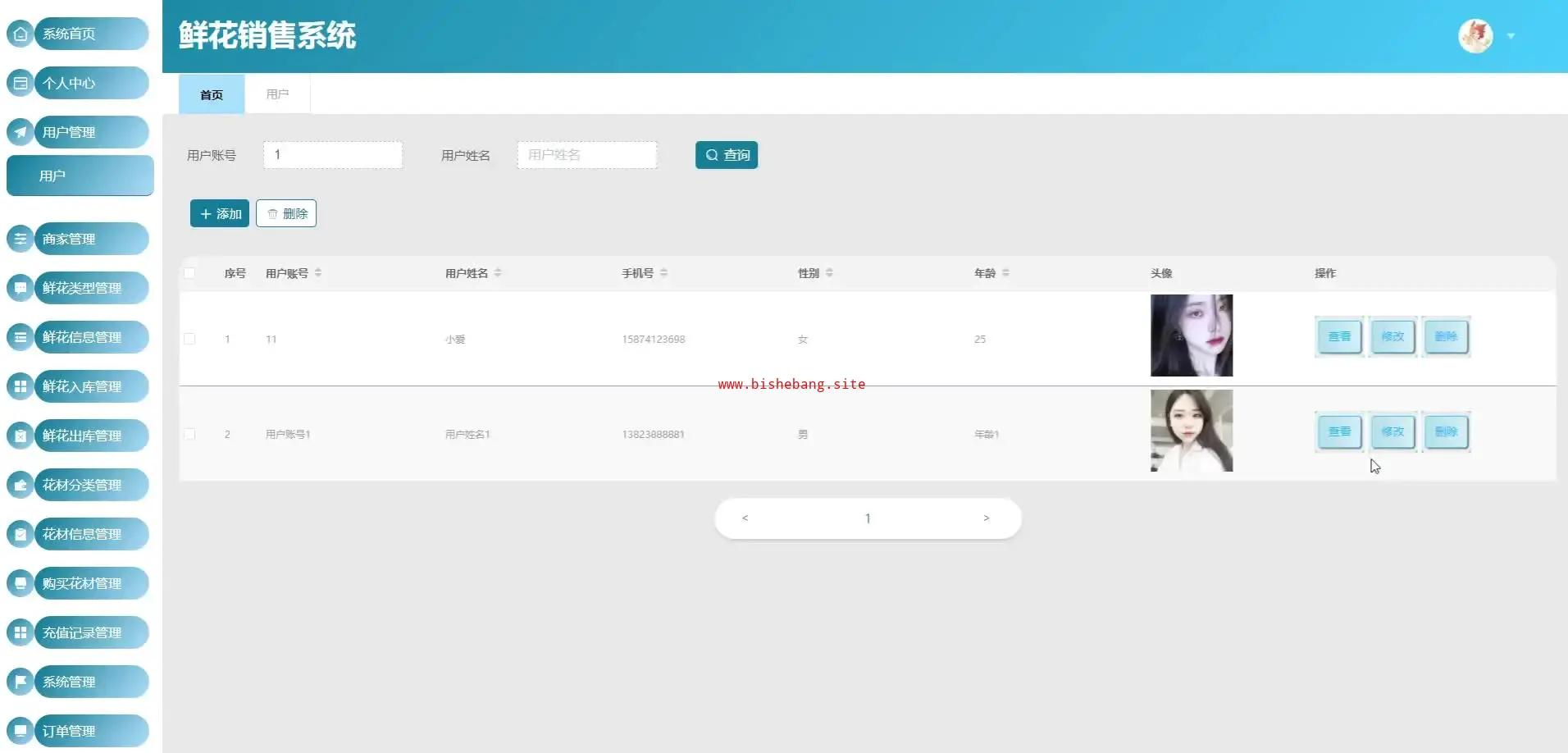Tick the checkbox for user 小爱
Screen dimensions: 1568x753
(189, 339)
